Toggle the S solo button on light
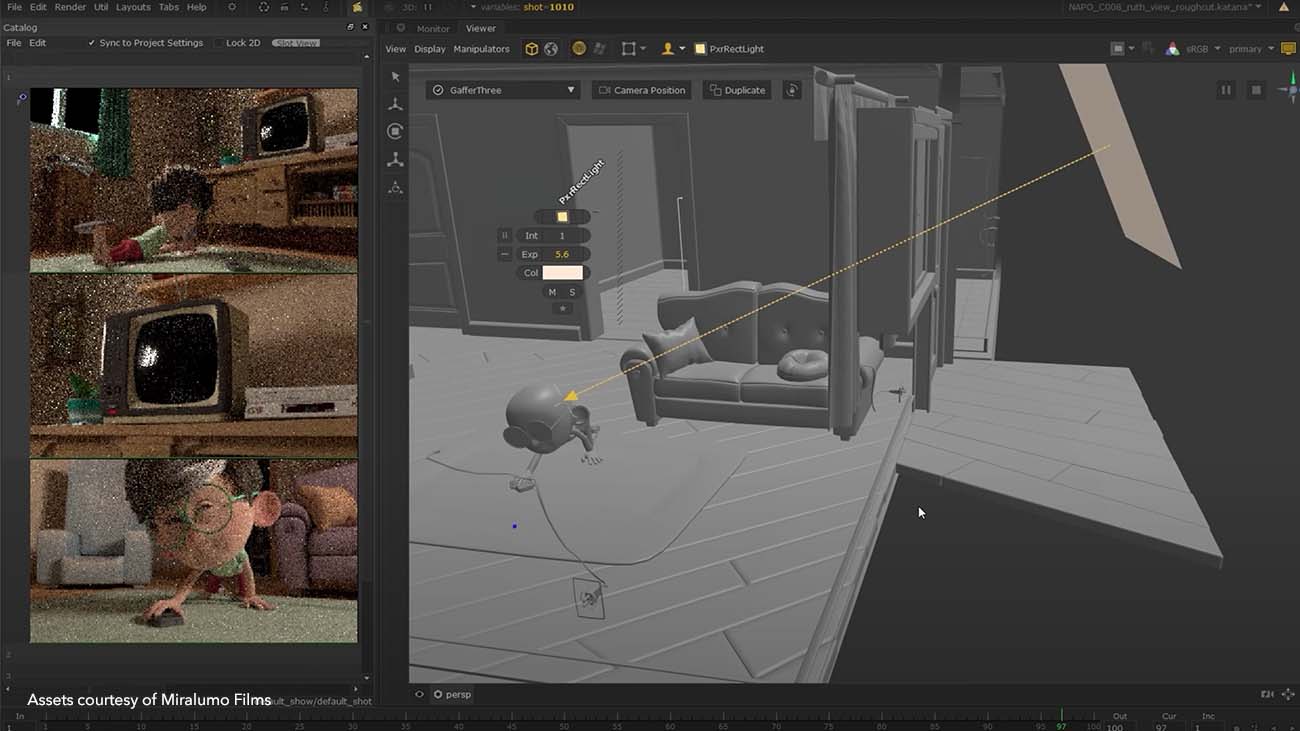Screen dimensions: 1300x731 [572, 292]
